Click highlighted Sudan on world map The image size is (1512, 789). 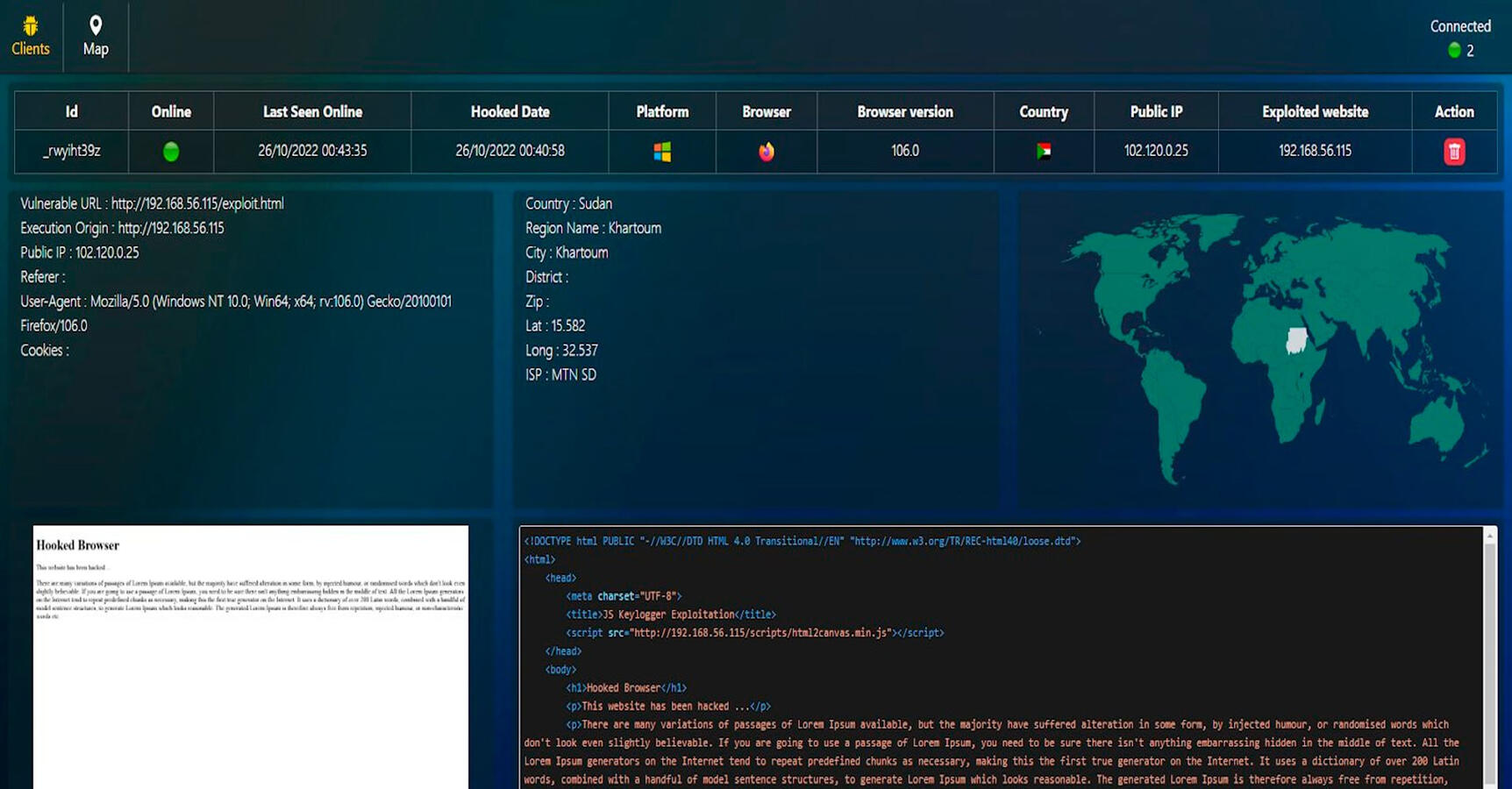point(1296,340)
